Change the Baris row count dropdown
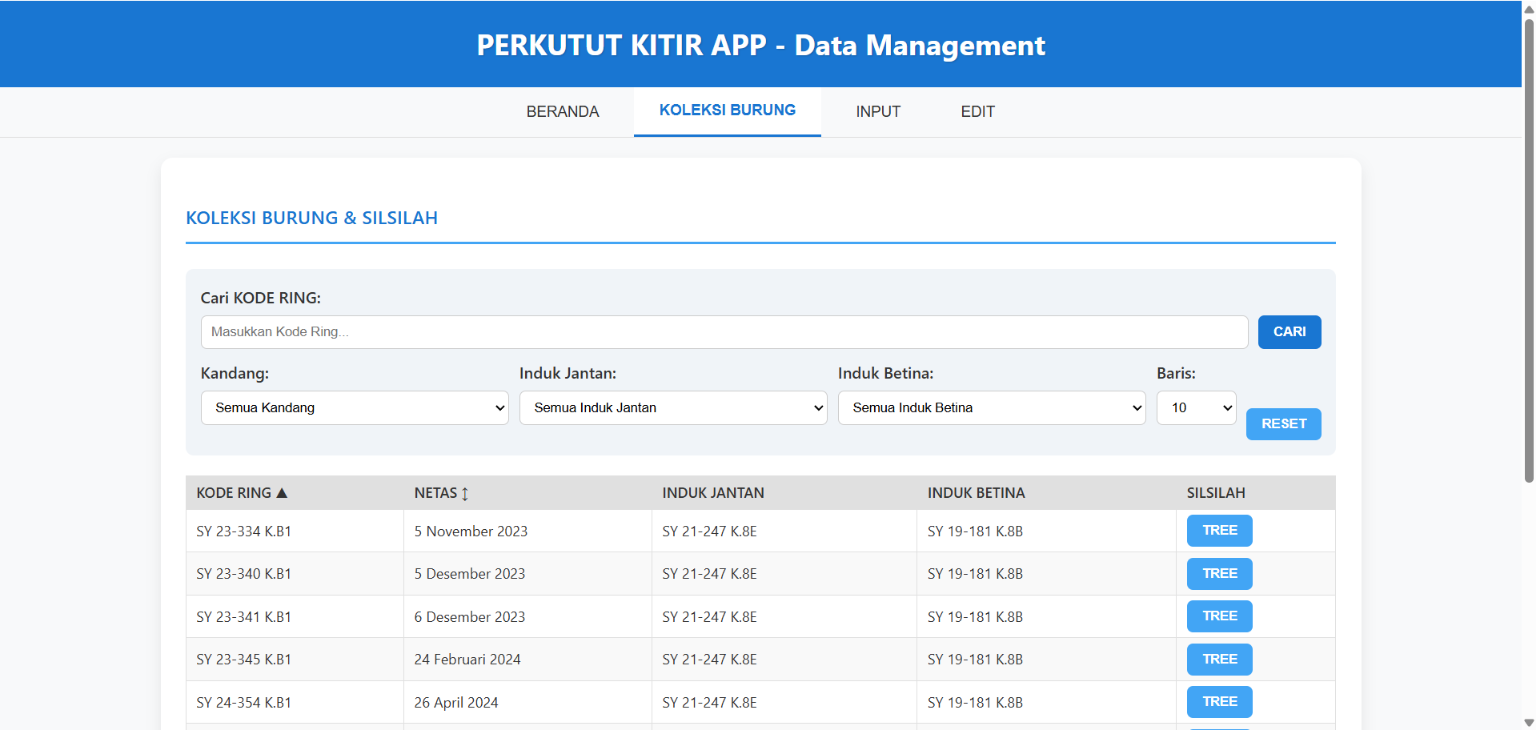 point(1196,408)
